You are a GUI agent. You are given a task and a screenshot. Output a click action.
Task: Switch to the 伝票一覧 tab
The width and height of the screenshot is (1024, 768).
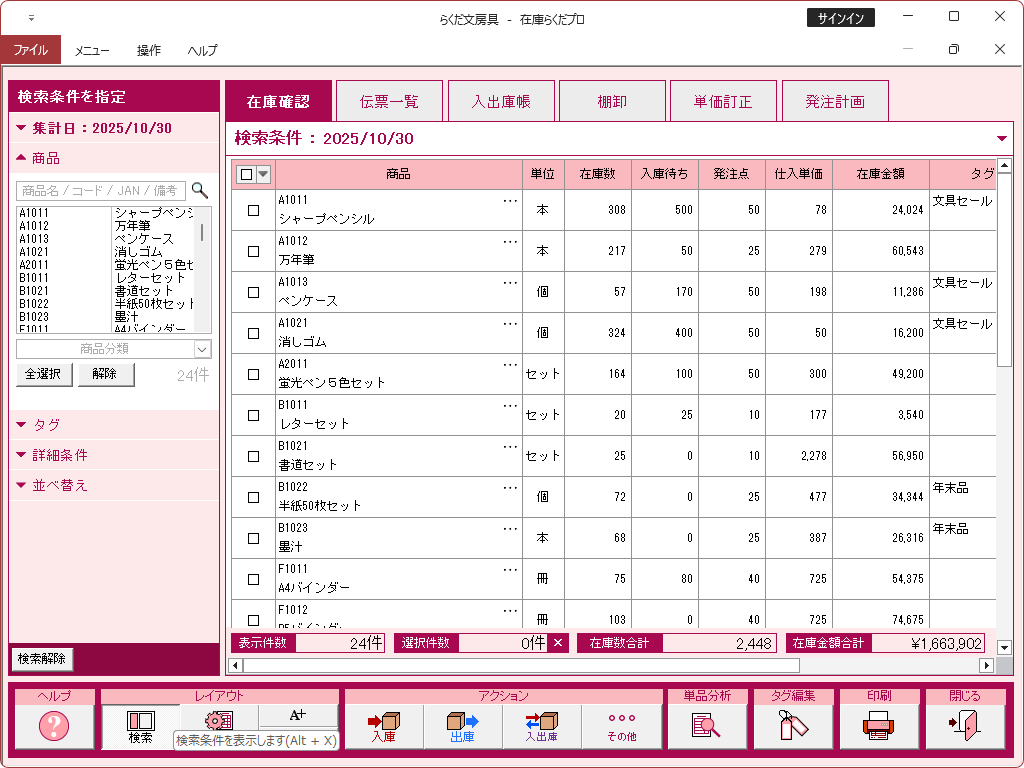point(389,102)
